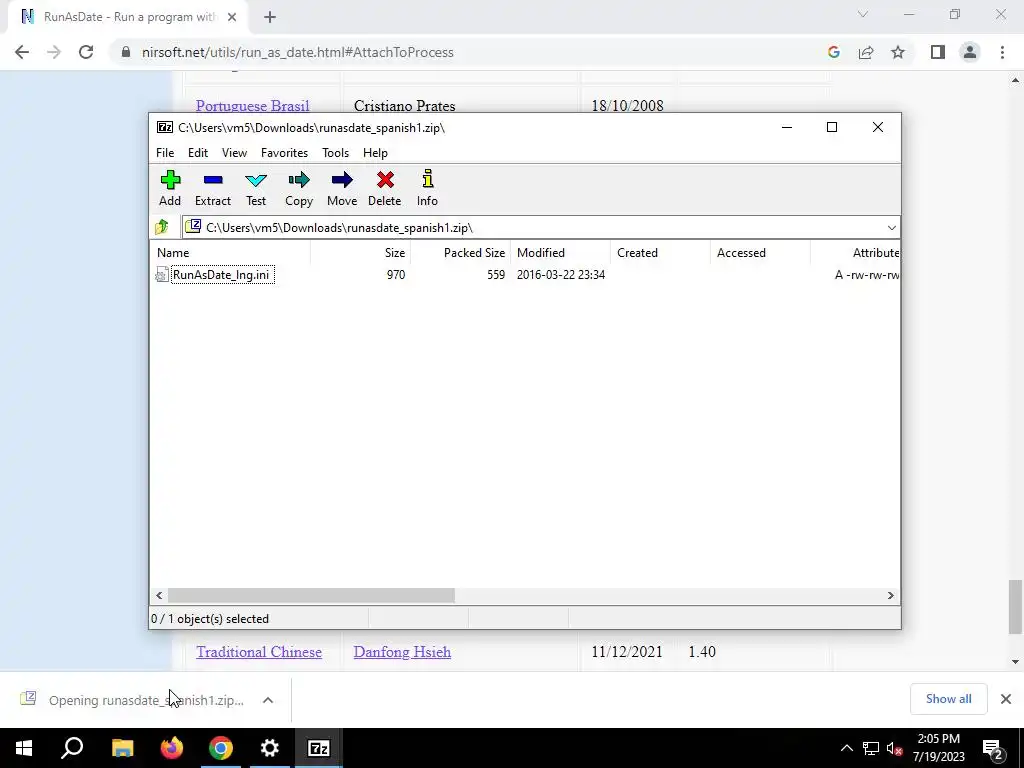This screenshot has width=1024, height=768.
Task: Open Chrome three-dot menu
Action: 1002,52
